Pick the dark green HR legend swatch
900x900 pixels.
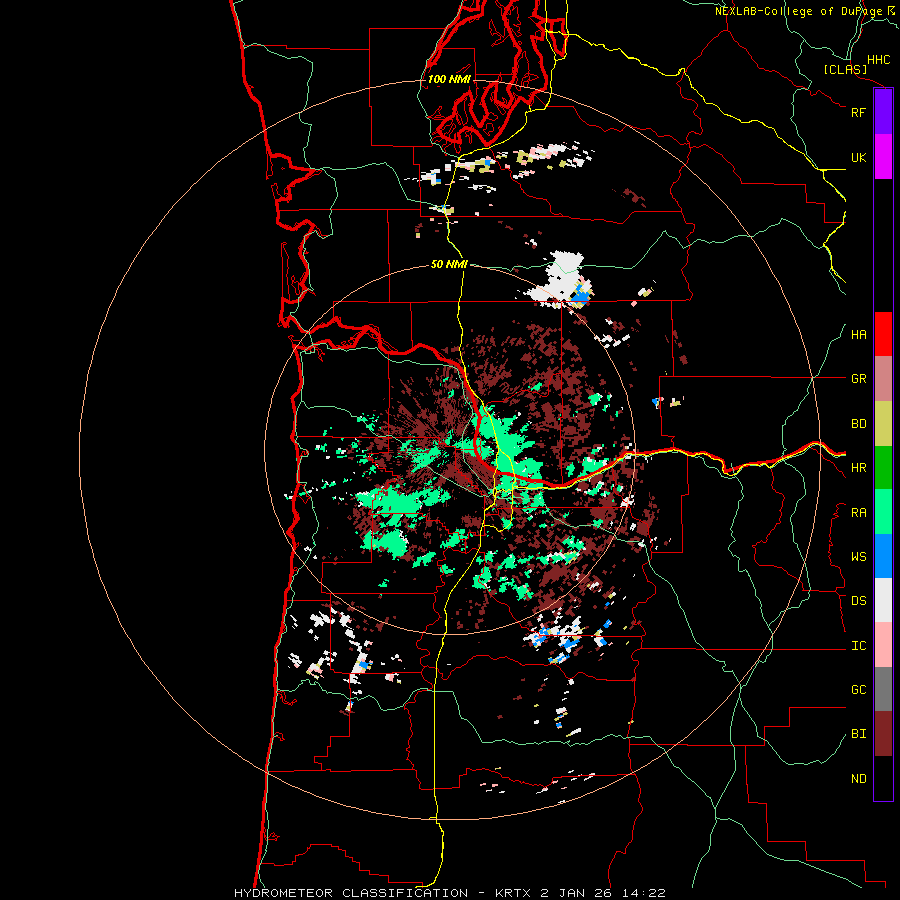(x=883, y=467)
